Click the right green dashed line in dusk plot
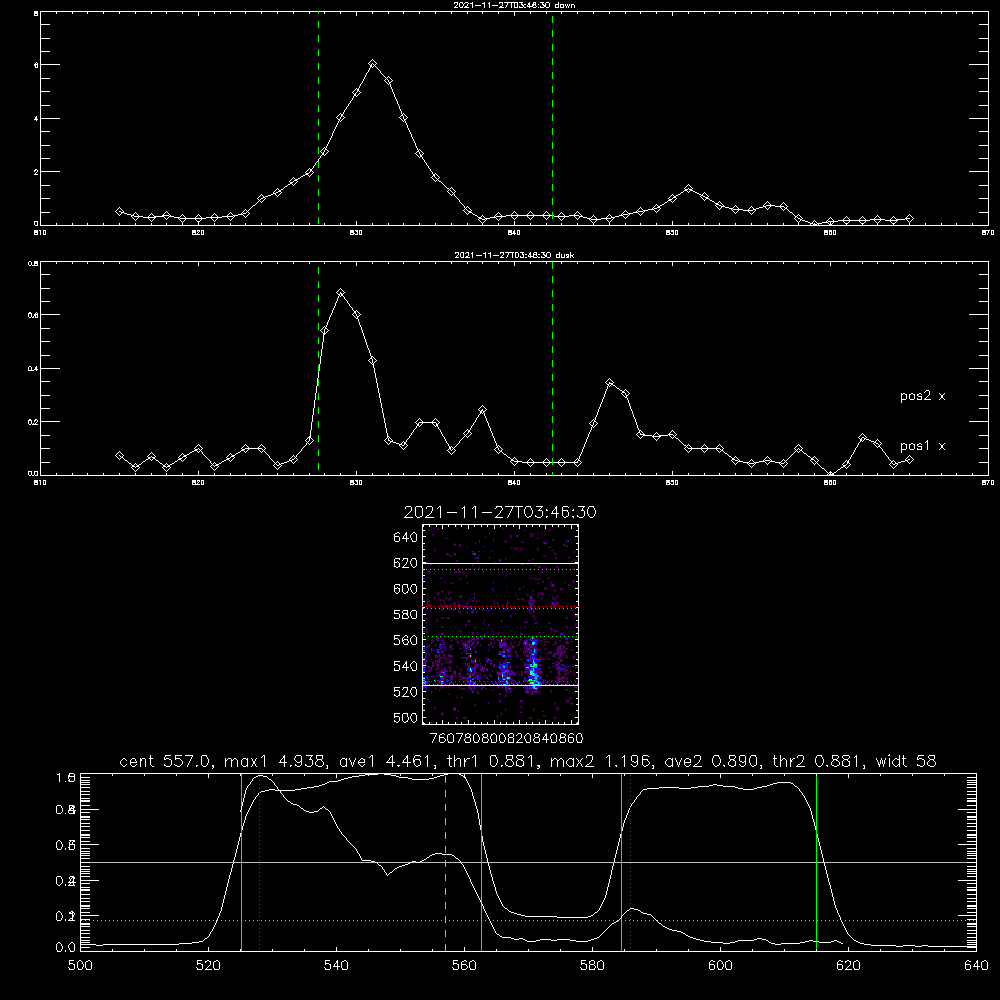The width and height of the screenshot is (1000, 1000). pyautogui.click(x=552, y=368)
